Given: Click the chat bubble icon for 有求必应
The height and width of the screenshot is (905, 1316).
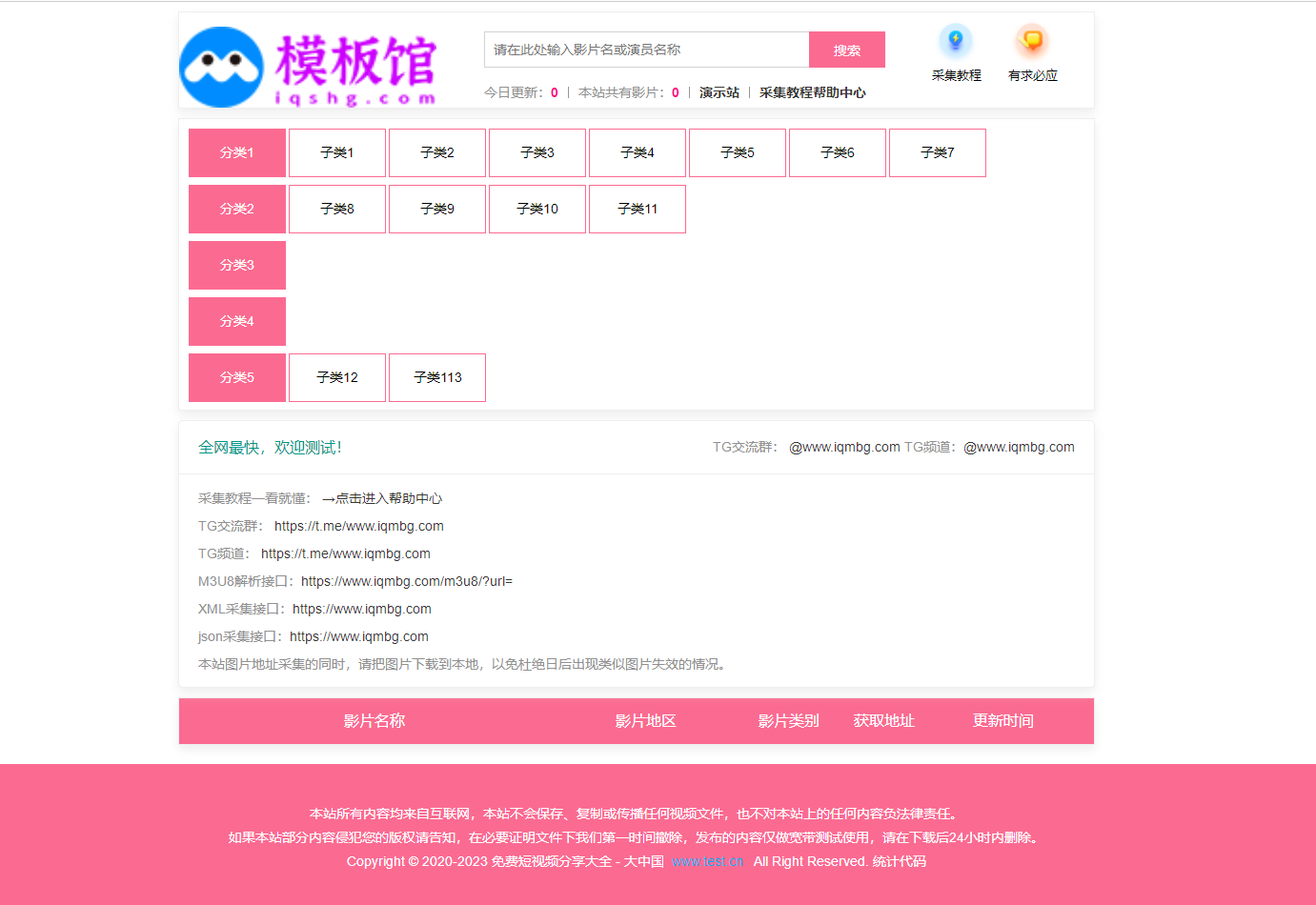Looking at the screenshot, I should [x=1032, y=41].
